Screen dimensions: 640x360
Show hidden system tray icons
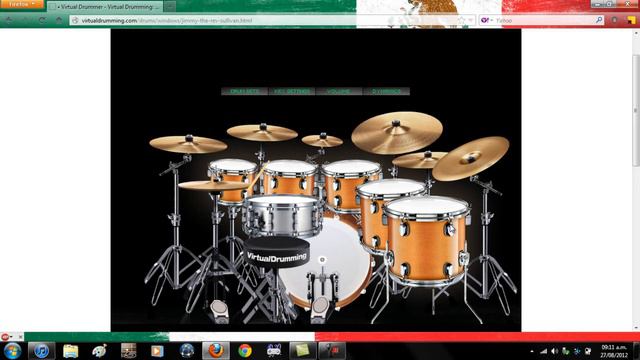[531, 351]
